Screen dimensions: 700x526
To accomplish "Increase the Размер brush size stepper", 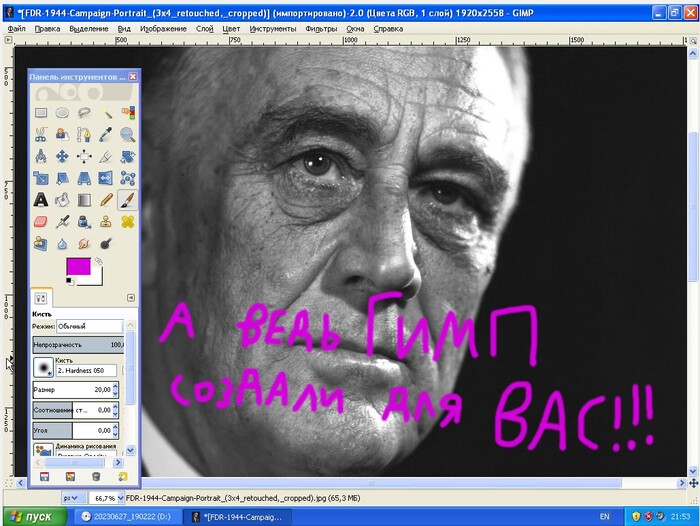I will (x=116, y=386).
